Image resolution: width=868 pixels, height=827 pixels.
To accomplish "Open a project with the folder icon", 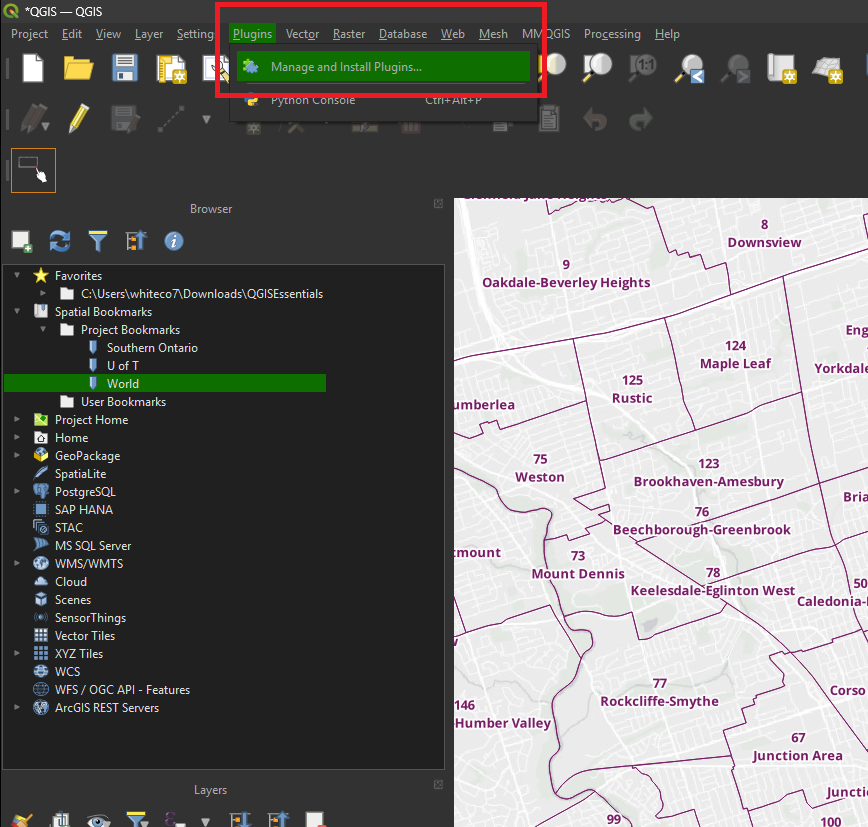I will 78,68.
